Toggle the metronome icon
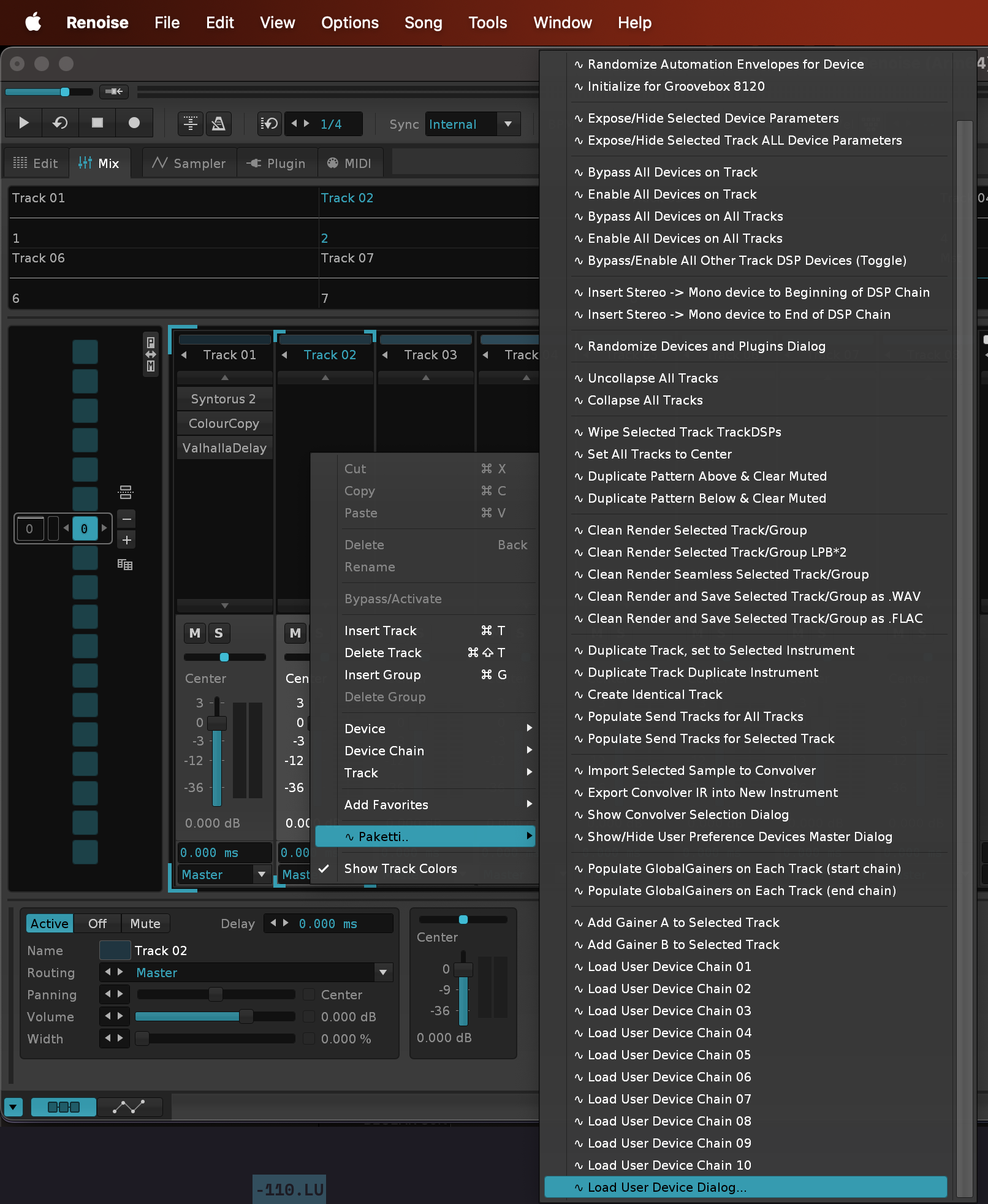 click(218, 124)
